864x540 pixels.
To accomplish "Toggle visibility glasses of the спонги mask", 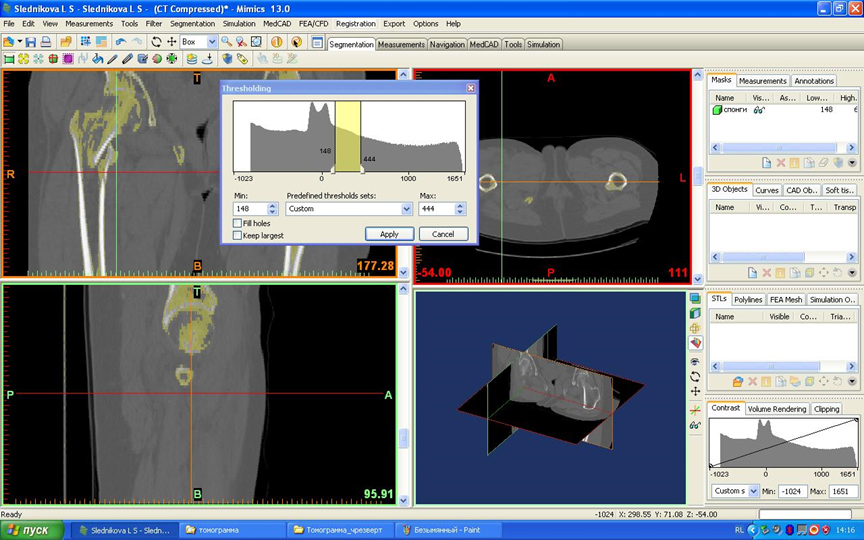I will tap(759, 110).
